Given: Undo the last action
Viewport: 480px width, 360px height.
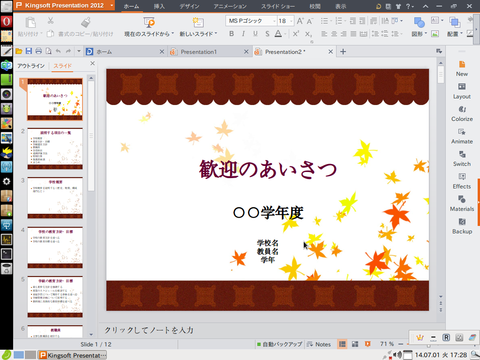Looking at the screenshot, I should [58, 51].
